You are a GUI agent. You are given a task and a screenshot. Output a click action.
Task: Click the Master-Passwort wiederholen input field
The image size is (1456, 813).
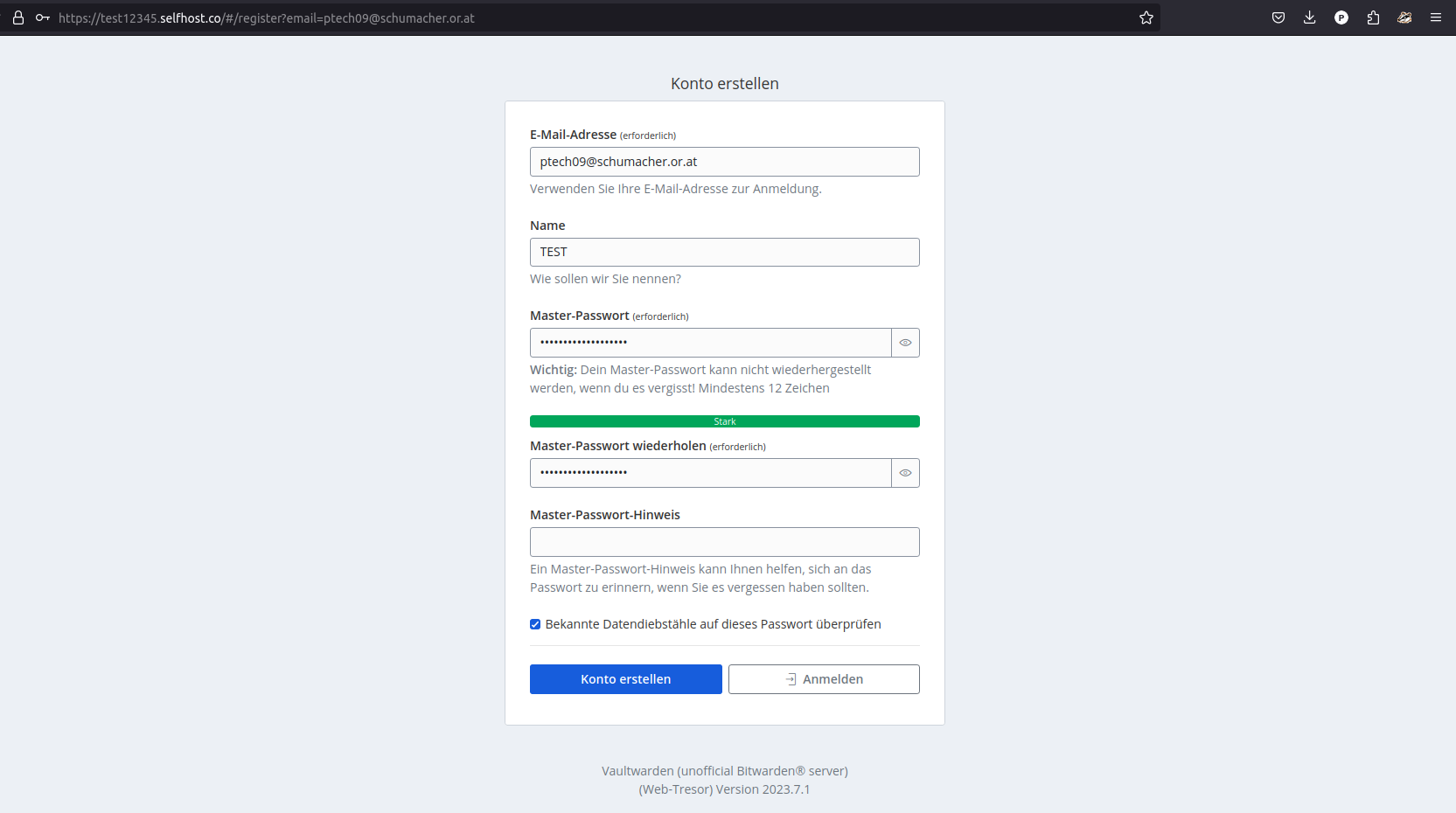tap(710, 473)
